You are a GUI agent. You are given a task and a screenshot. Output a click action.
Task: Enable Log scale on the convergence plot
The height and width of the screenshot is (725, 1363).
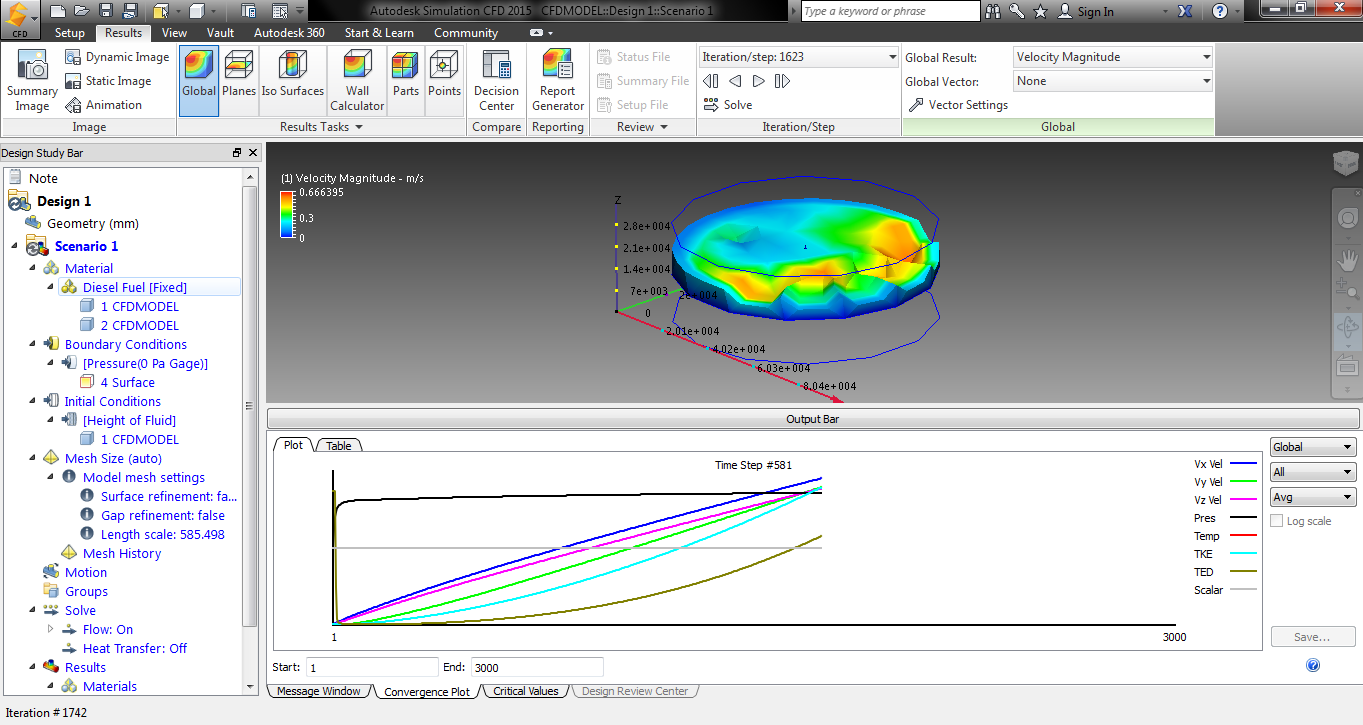point(1277,520)
